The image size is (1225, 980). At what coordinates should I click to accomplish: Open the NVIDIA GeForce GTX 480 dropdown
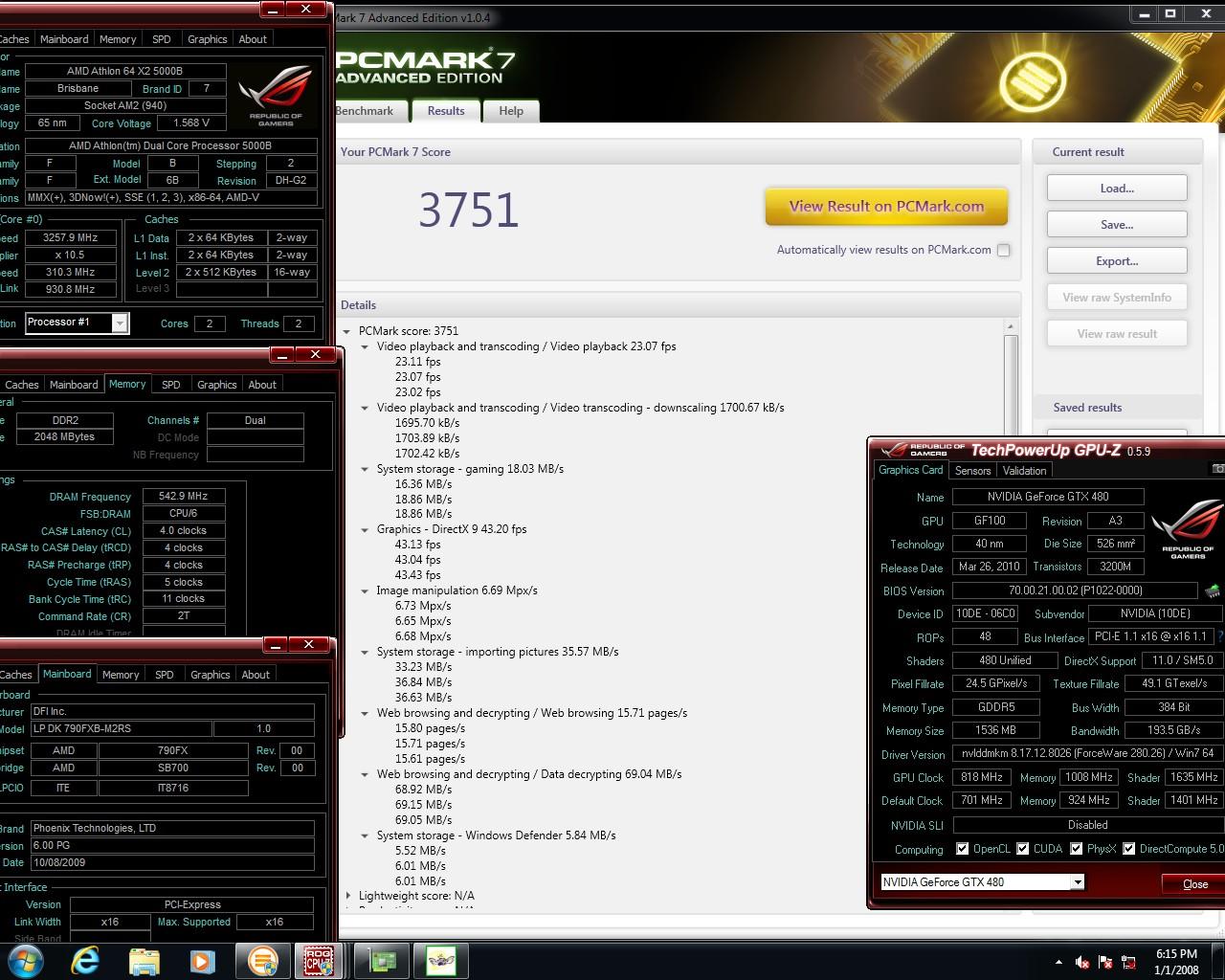click(x=1078, y=881)
